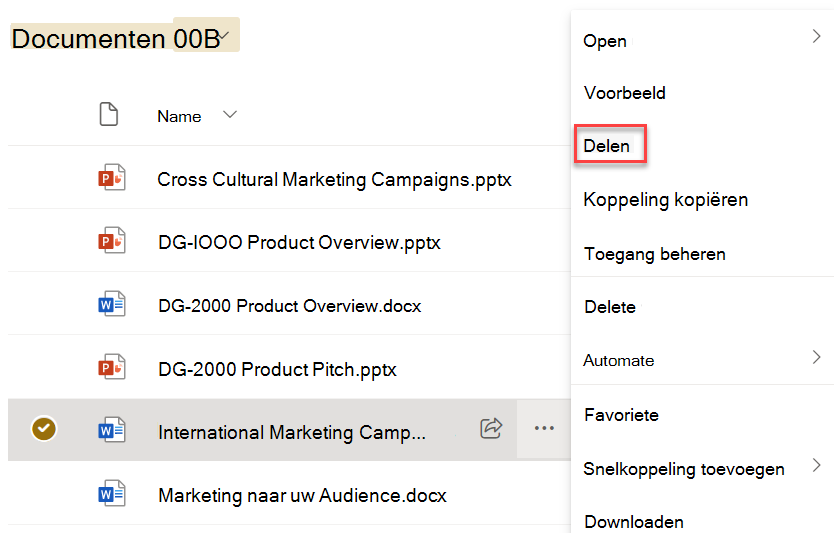Open the Name column sort dropdown arrow
Image resolution: width=834 pixels, height=533 pixels.
pos(230,114)
